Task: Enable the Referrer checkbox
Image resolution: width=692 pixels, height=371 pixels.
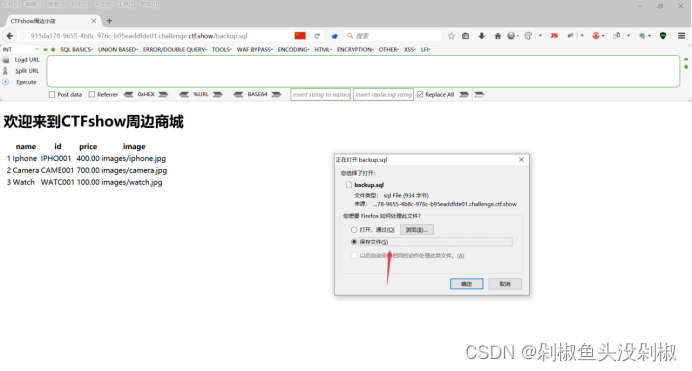Action: point(92,94)
